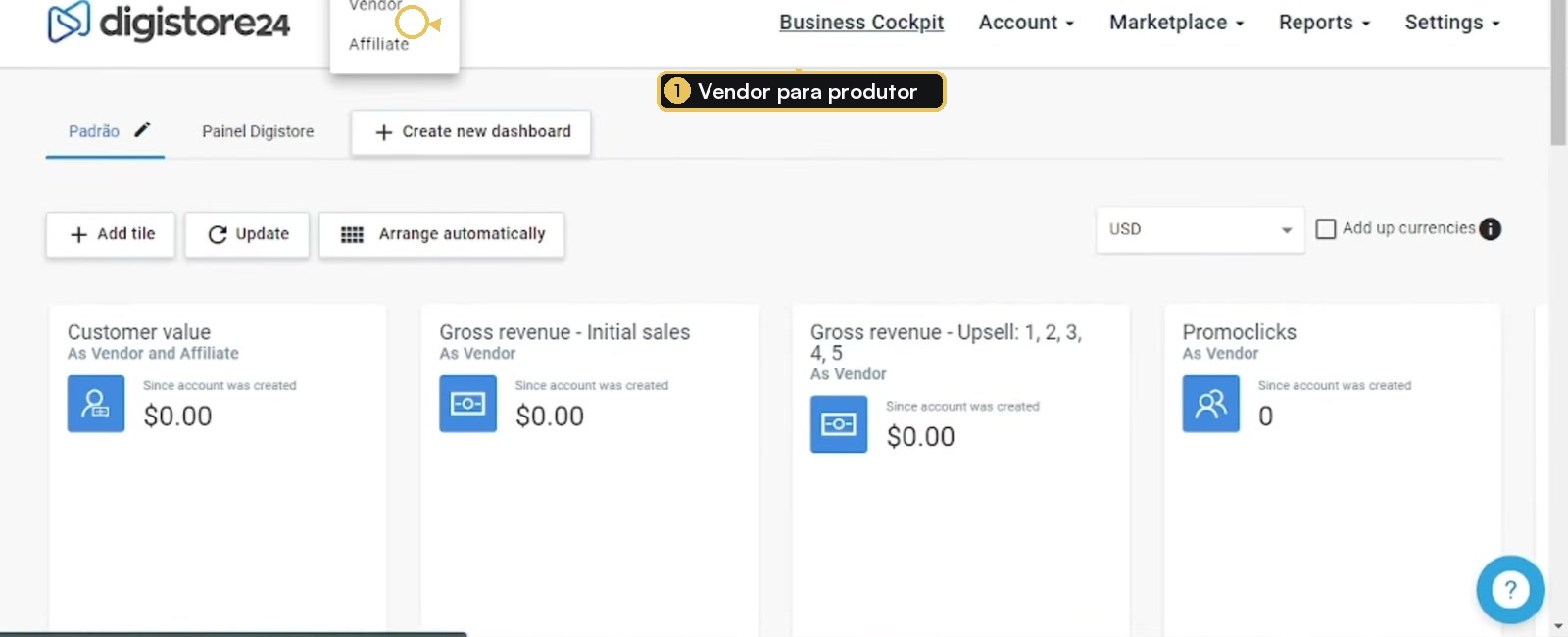The height and width of the screenshot is (637, 1568).
Task: Click the Gross revenue Upsell money icon
Action: (x=839, y=424)
